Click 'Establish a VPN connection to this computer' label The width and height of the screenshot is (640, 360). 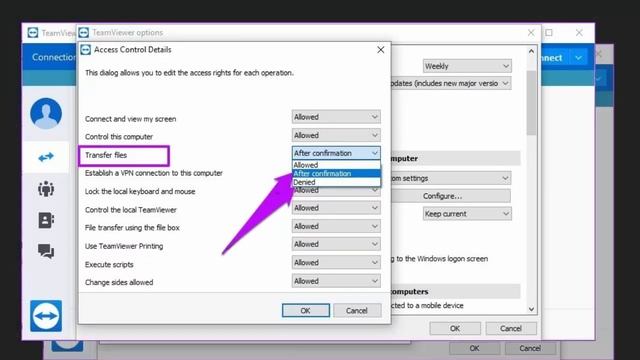(x=154, y=173)
